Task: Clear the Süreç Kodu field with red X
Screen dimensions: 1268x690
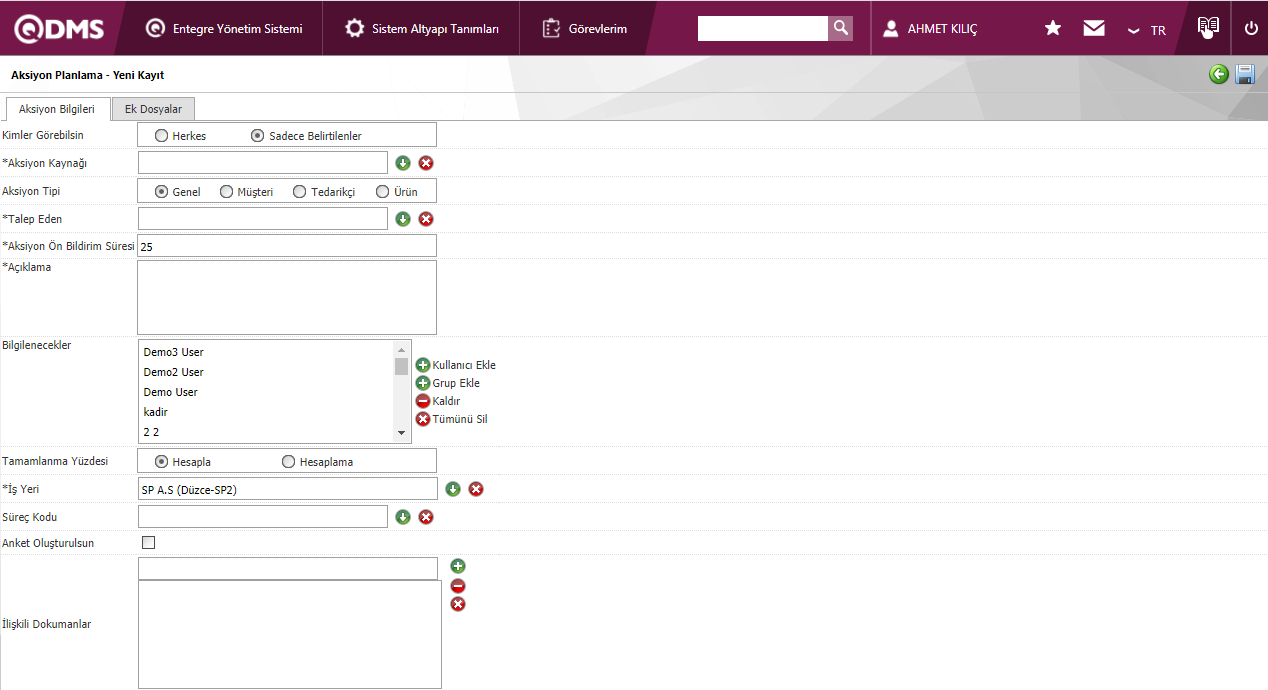Action: (x=426, y=517)
